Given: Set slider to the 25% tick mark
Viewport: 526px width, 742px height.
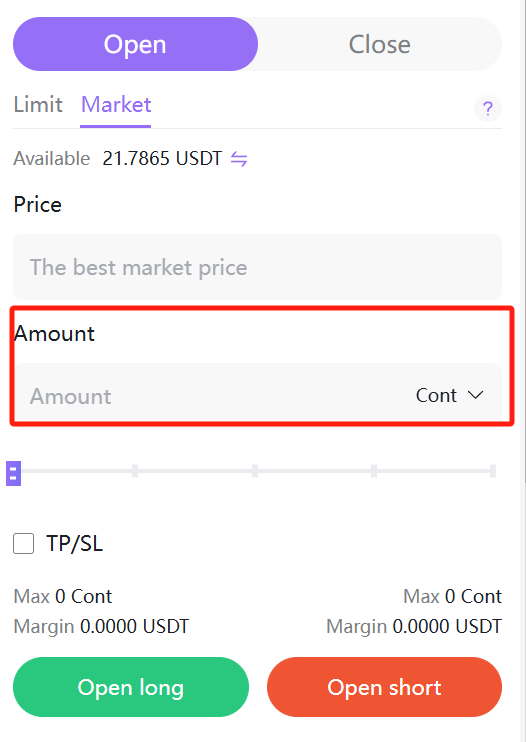Looking at the screenshot, I should pos(135,471).
